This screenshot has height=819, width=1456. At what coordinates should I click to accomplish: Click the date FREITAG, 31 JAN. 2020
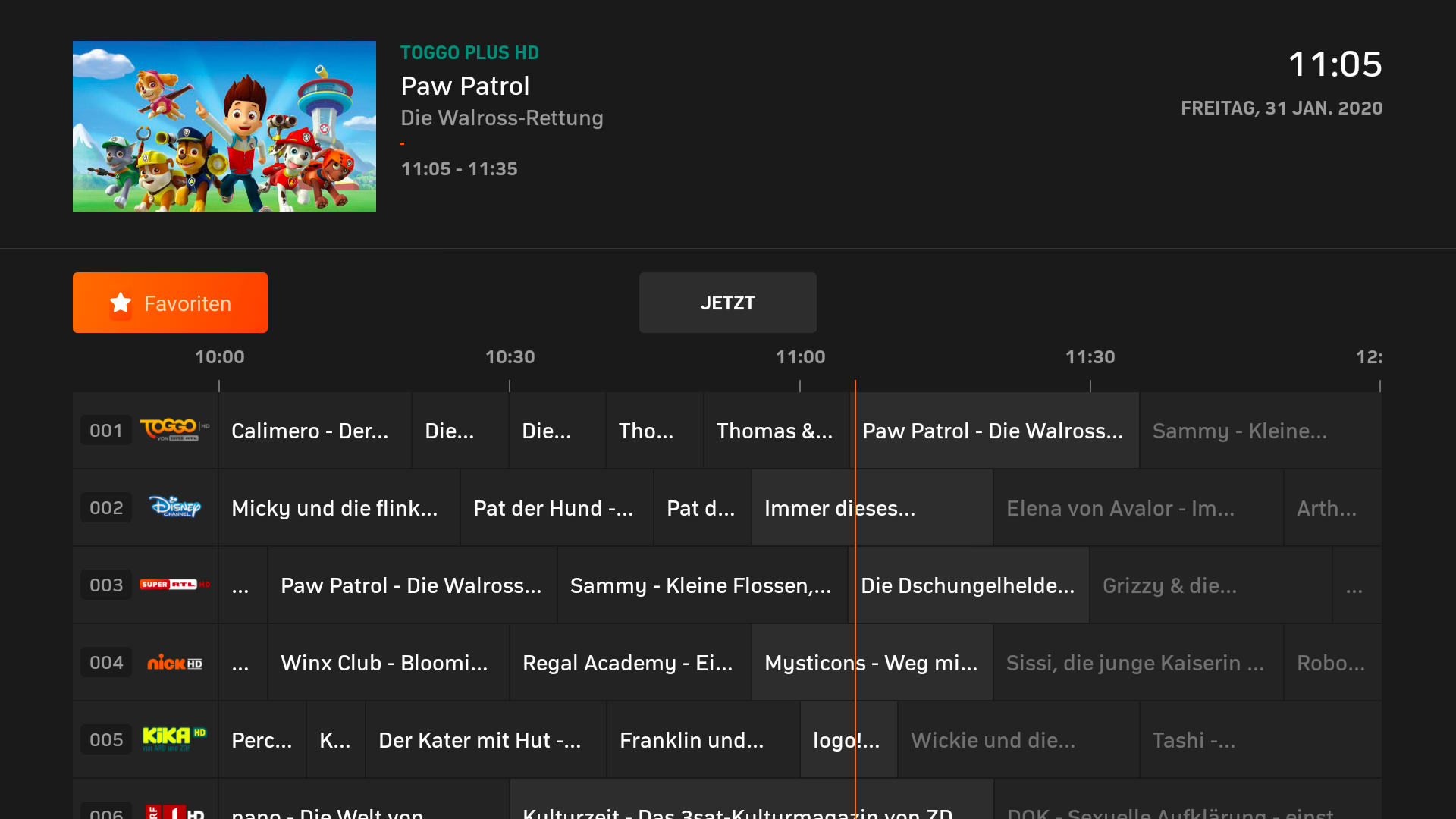coord(1282,108)
